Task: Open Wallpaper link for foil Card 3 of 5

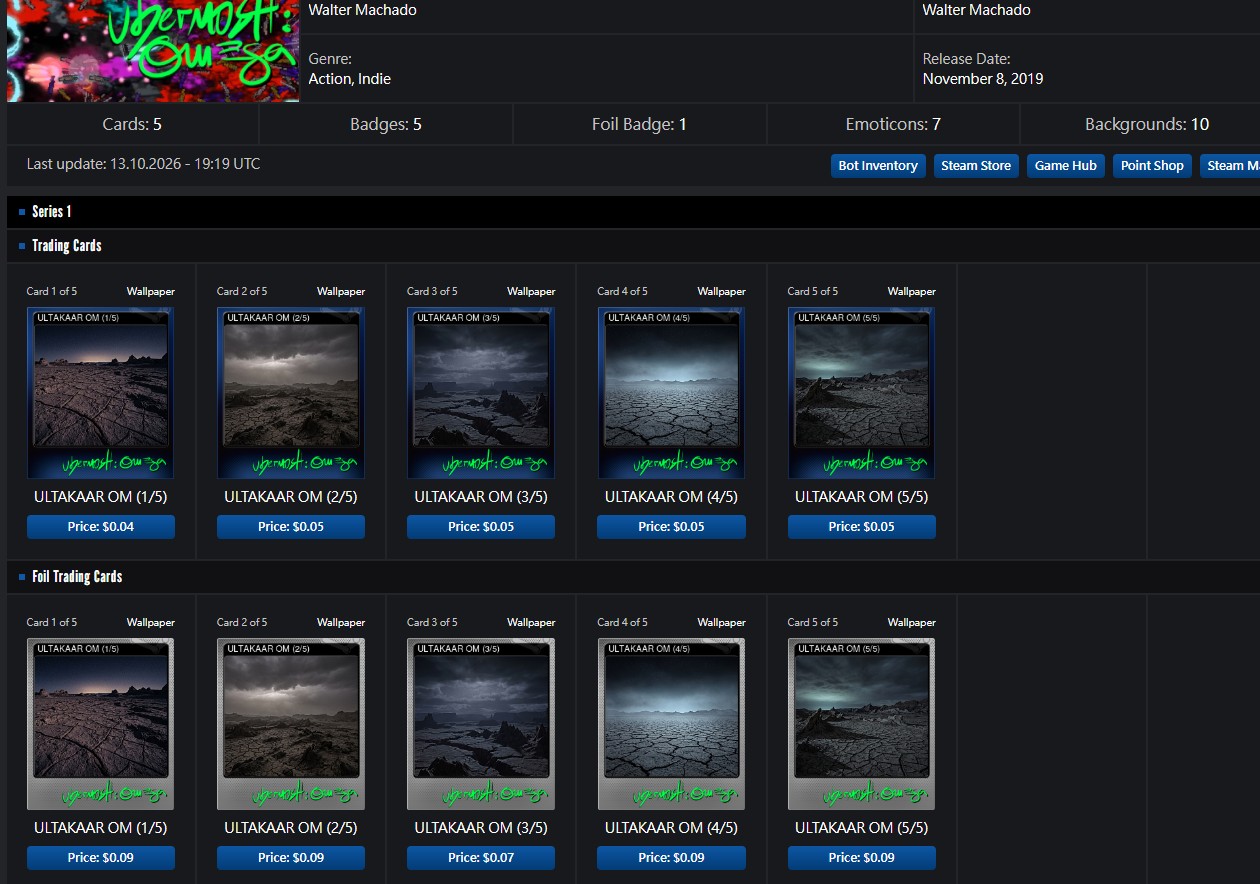Action: click(x=531, y=623)
